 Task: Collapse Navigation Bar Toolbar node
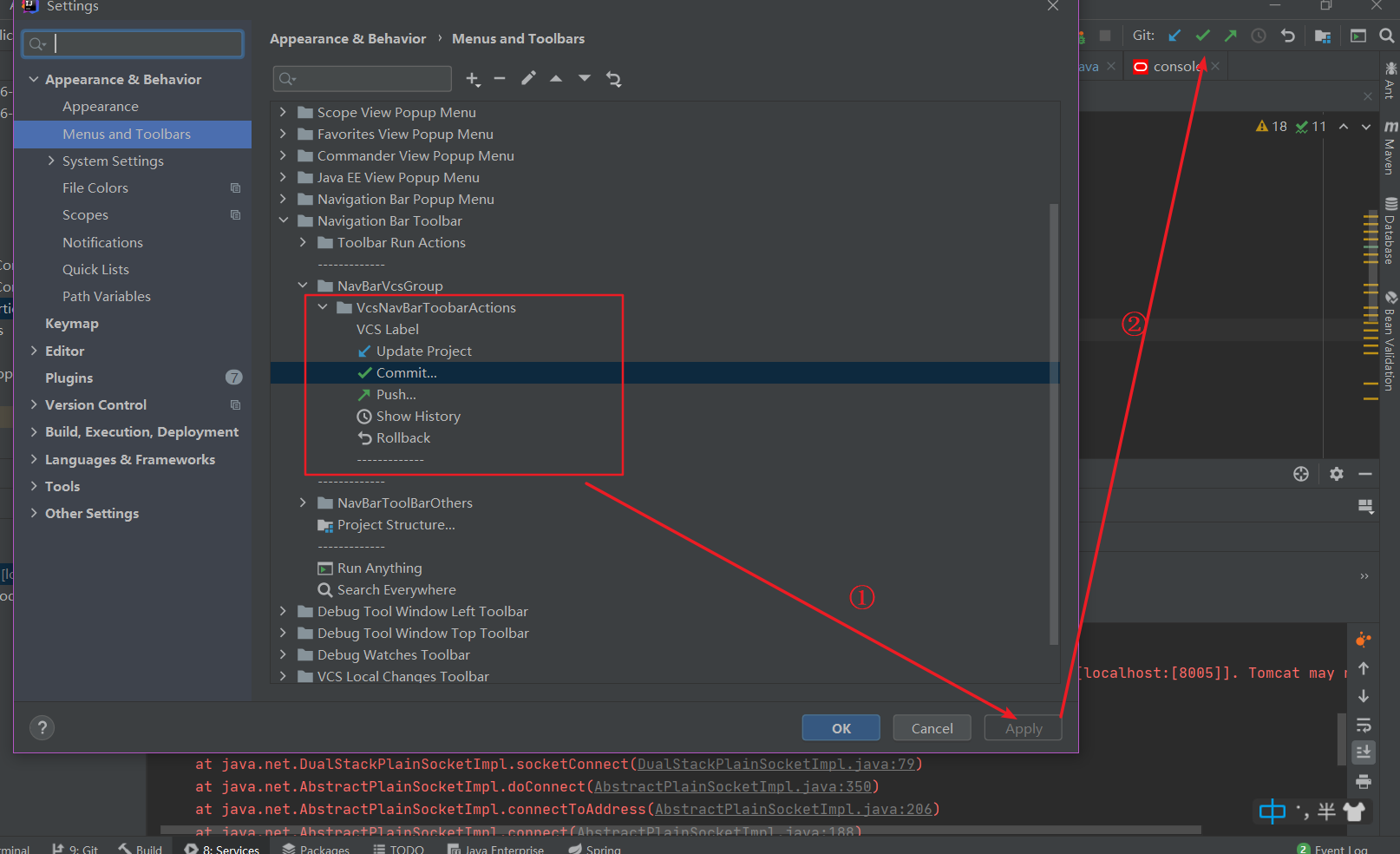click(x=283, y=220)
